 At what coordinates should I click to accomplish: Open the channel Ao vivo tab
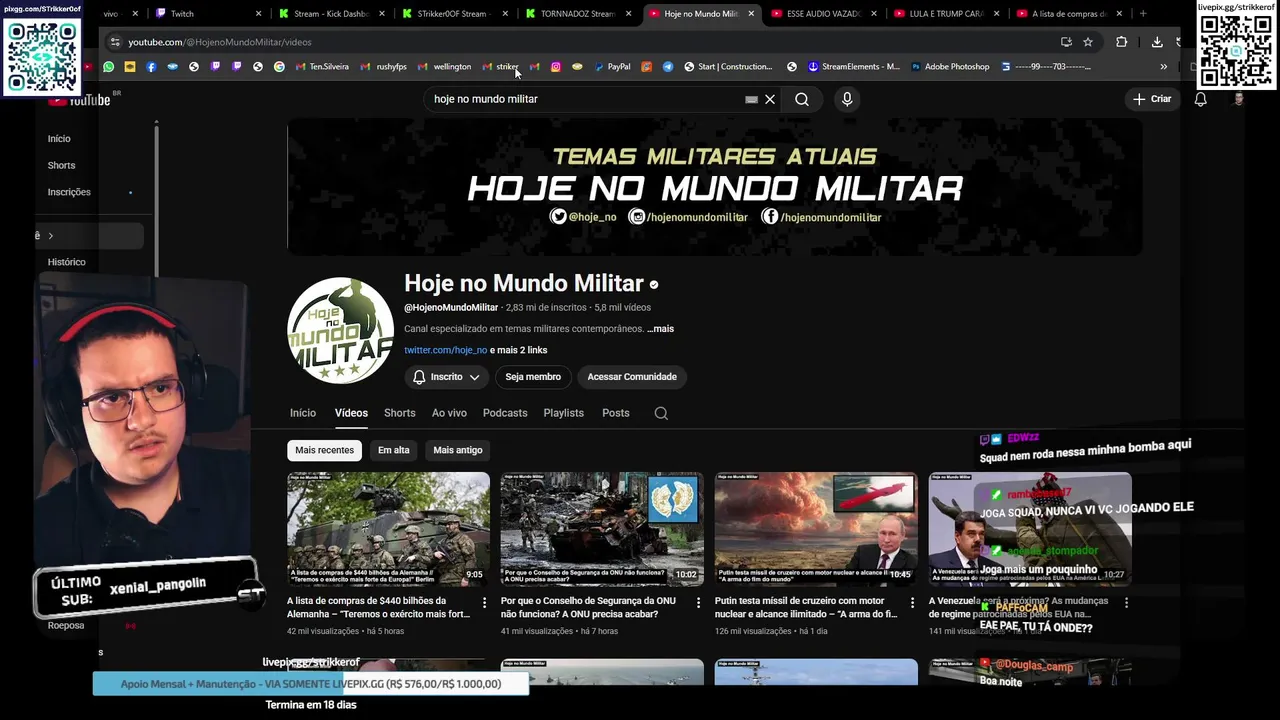(449, 413)
